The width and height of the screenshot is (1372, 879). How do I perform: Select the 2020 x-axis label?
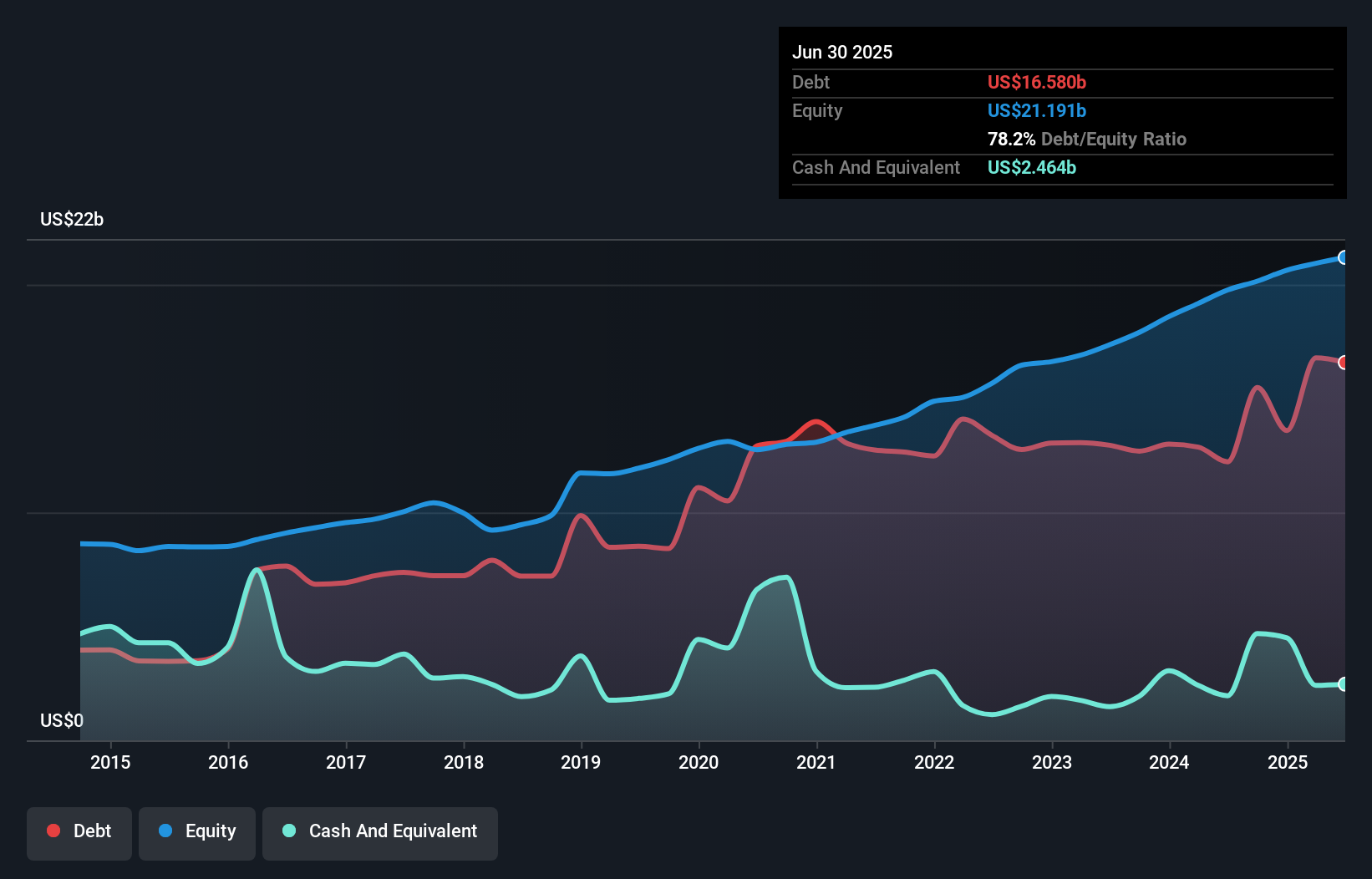pos(699,762)
